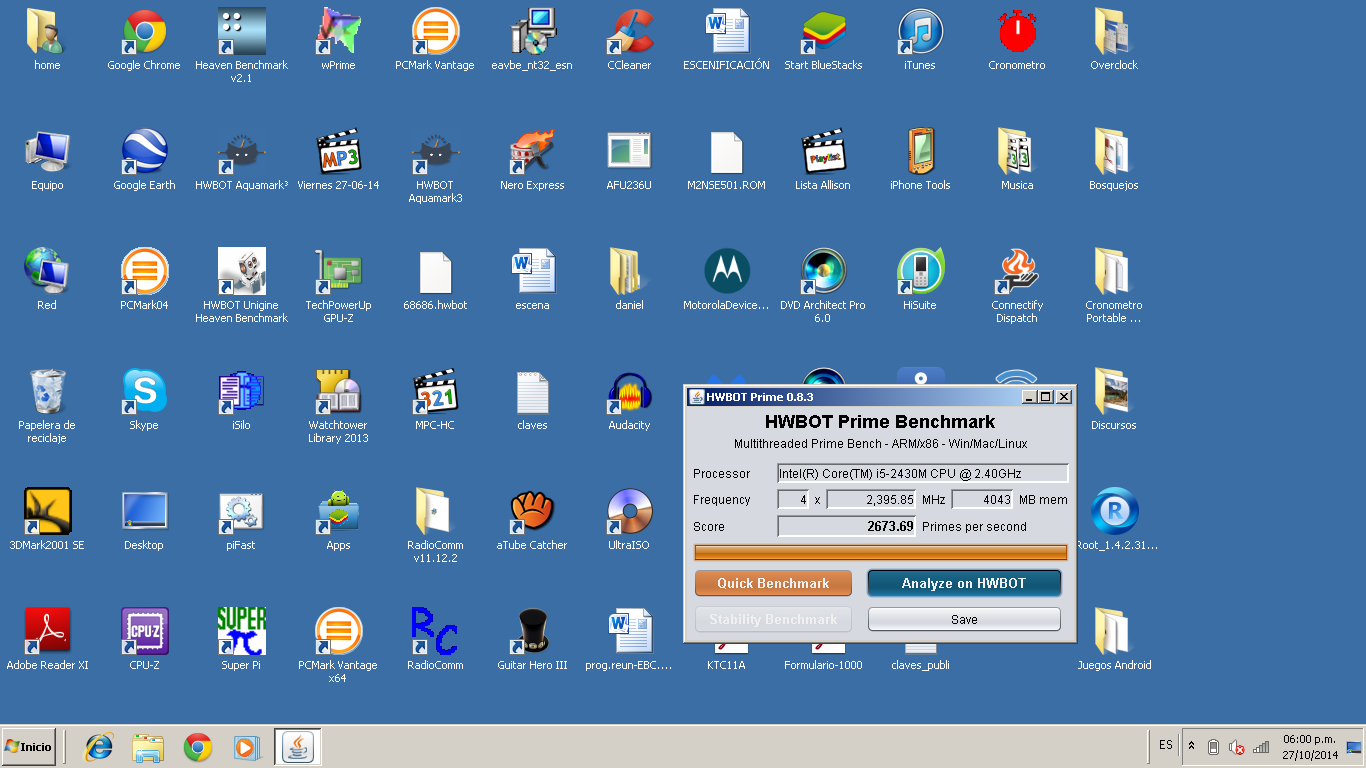Screen dimensions: 1366x768
Task: Open the network signal tray icon
Action: click(1260, 747)
